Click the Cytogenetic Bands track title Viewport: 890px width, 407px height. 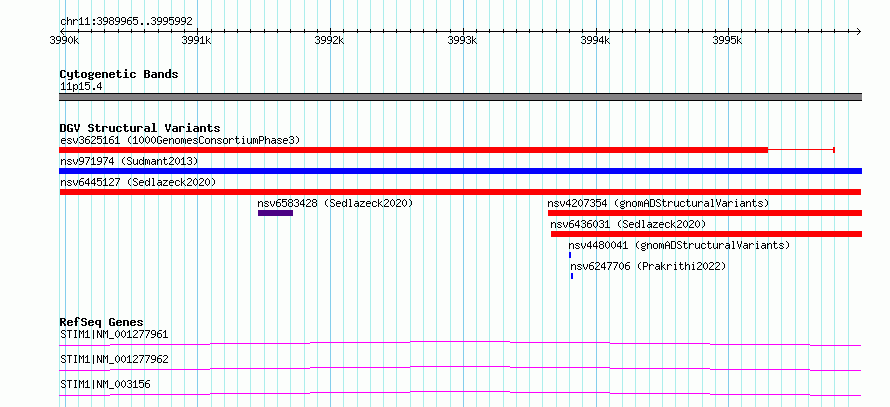[119, 74]
